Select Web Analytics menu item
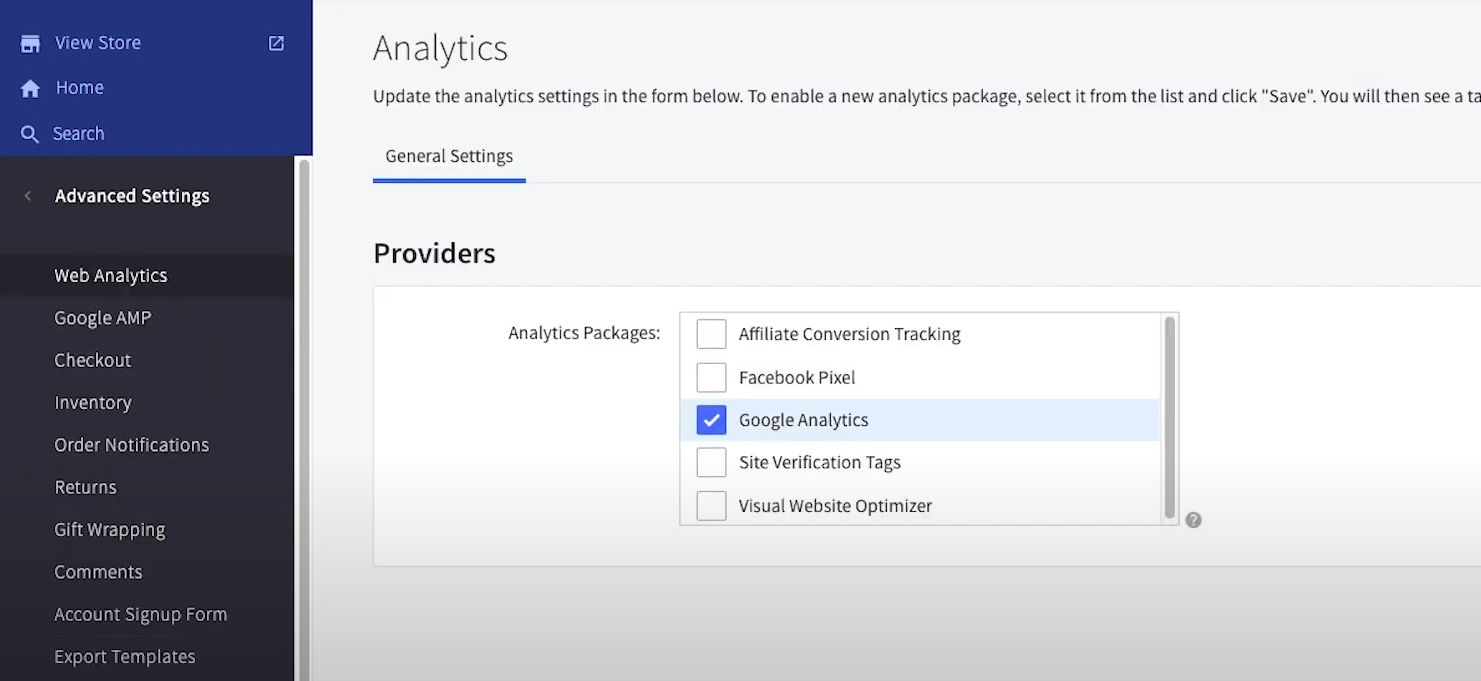Image resolution: width=1481 pixels, height=681 pixels. (147, 275)
